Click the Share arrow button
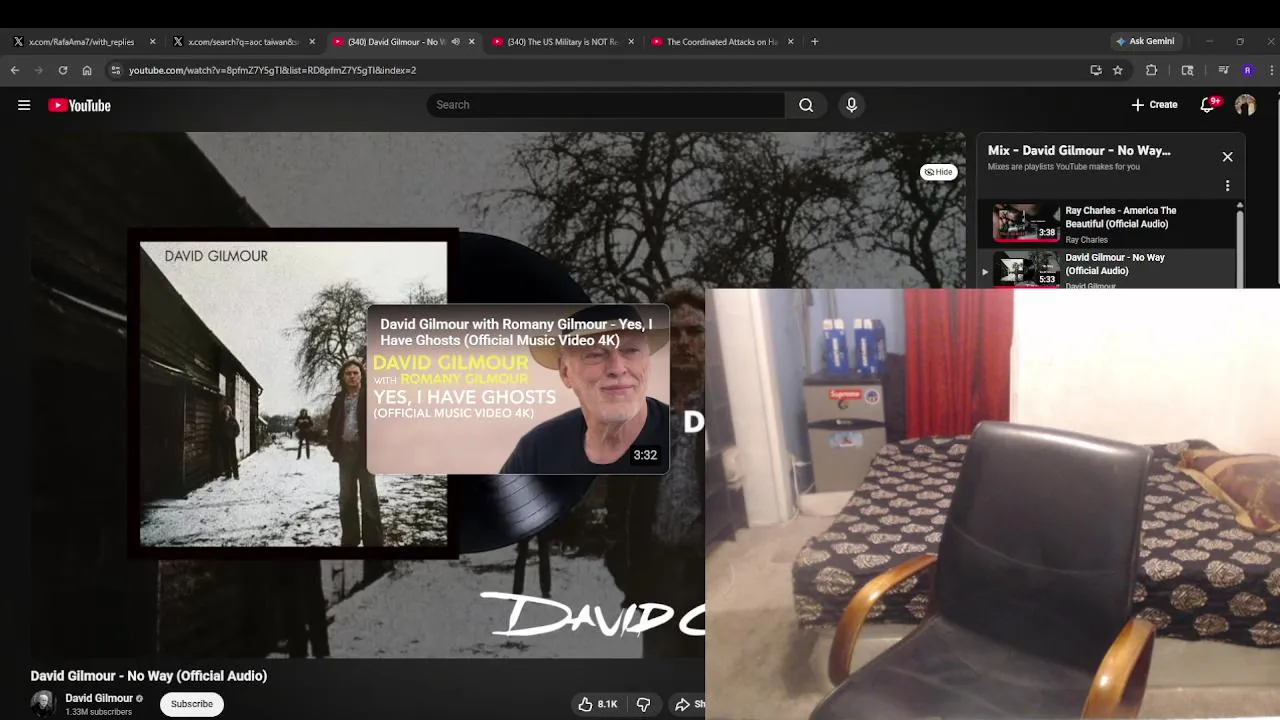This screenshot has height=720, width=1280. pos(688,704)
